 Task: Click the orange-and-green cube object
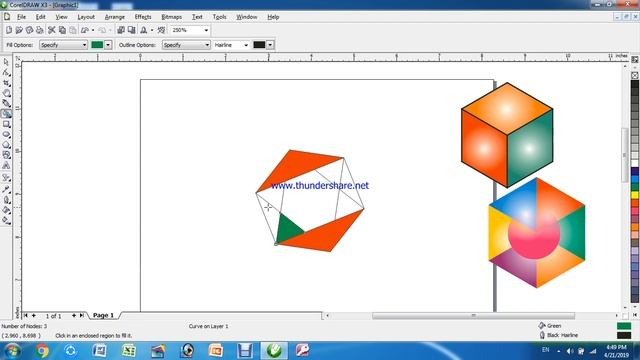click(x=507, y=135)
